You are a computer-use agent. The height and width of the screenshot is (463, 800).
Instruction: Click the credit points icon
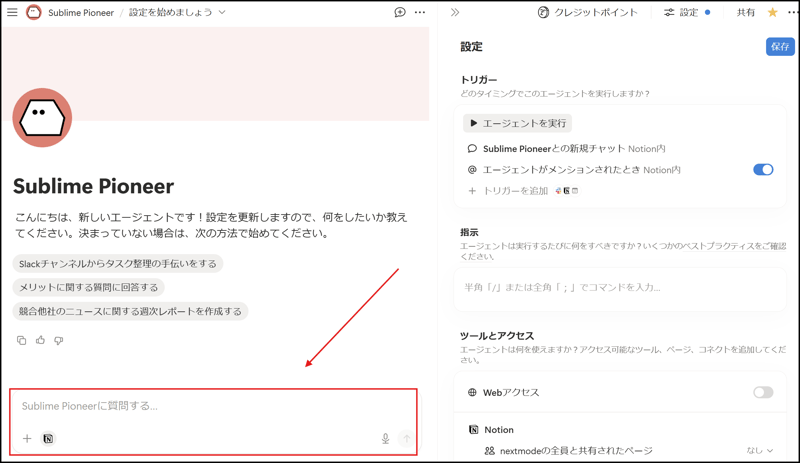tap(543, 12)
